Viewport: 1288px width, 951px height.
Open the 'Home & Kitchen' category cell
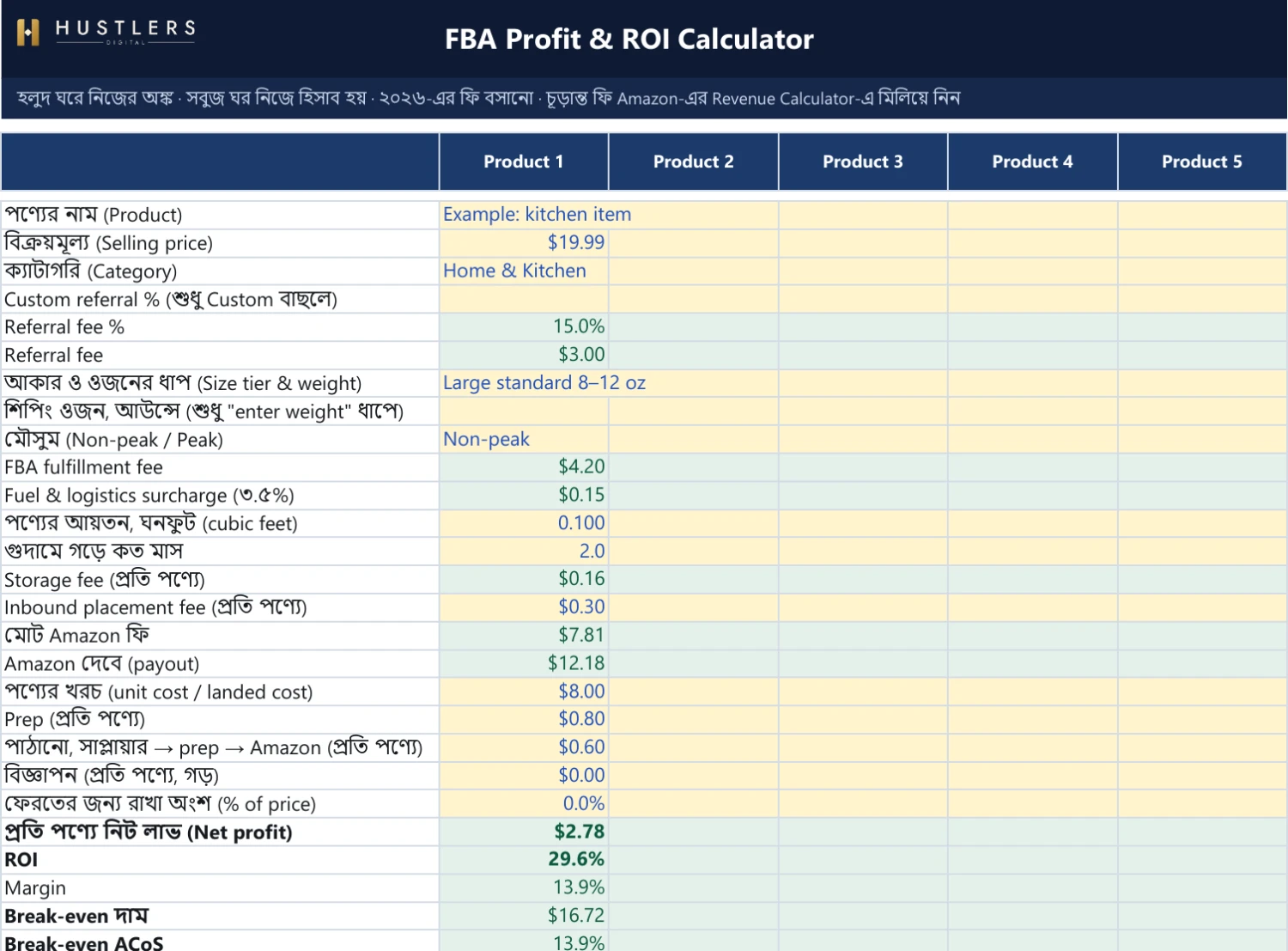pyautogui.click(x=524, y=271)
